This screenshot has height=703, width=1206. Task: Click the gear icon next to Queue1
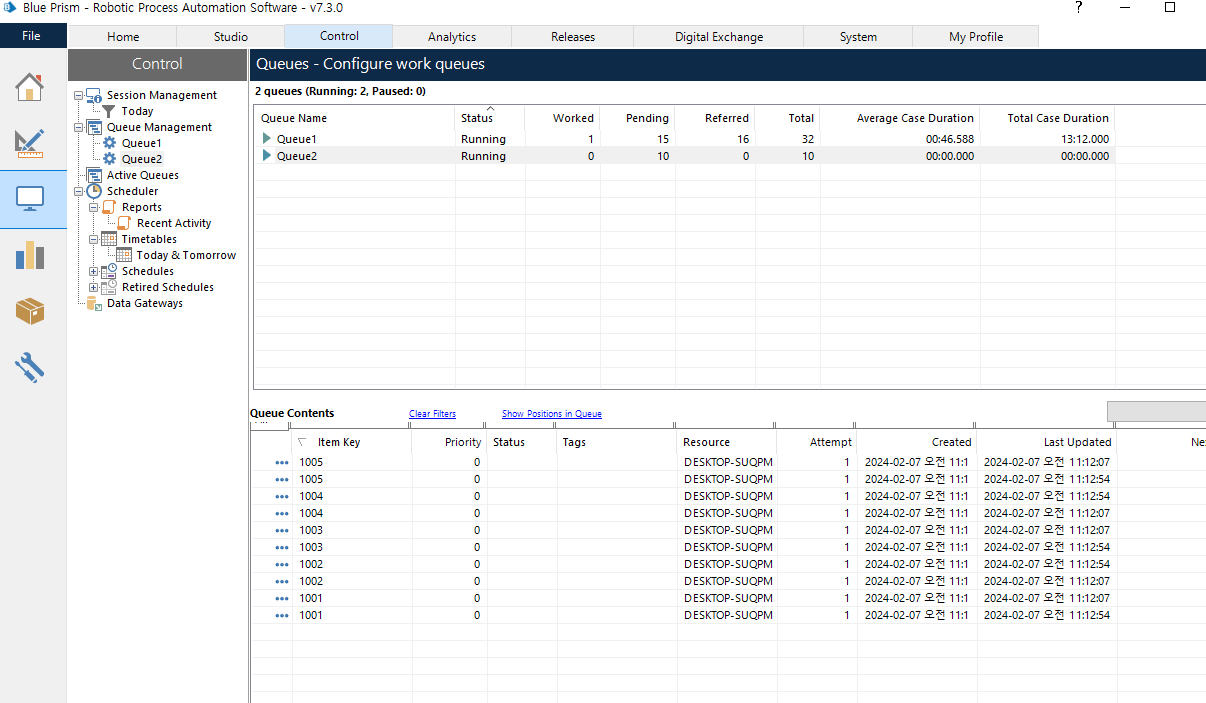[x=110, y=143]
